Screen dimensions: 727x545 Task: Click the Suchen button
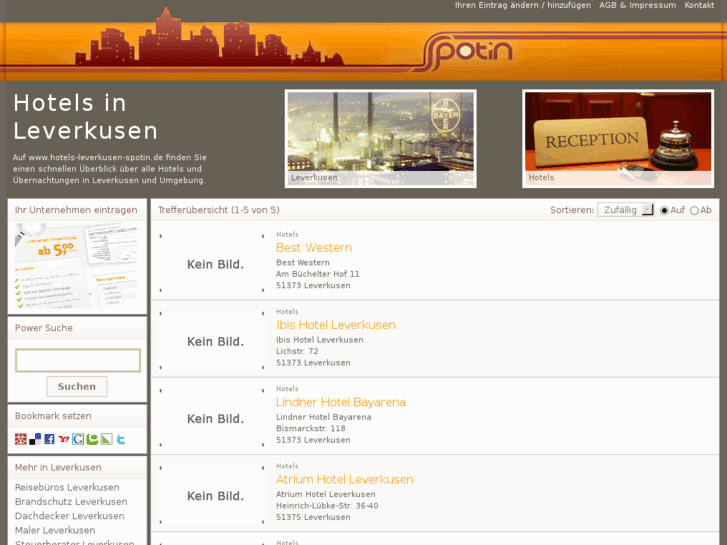[77, 386]
